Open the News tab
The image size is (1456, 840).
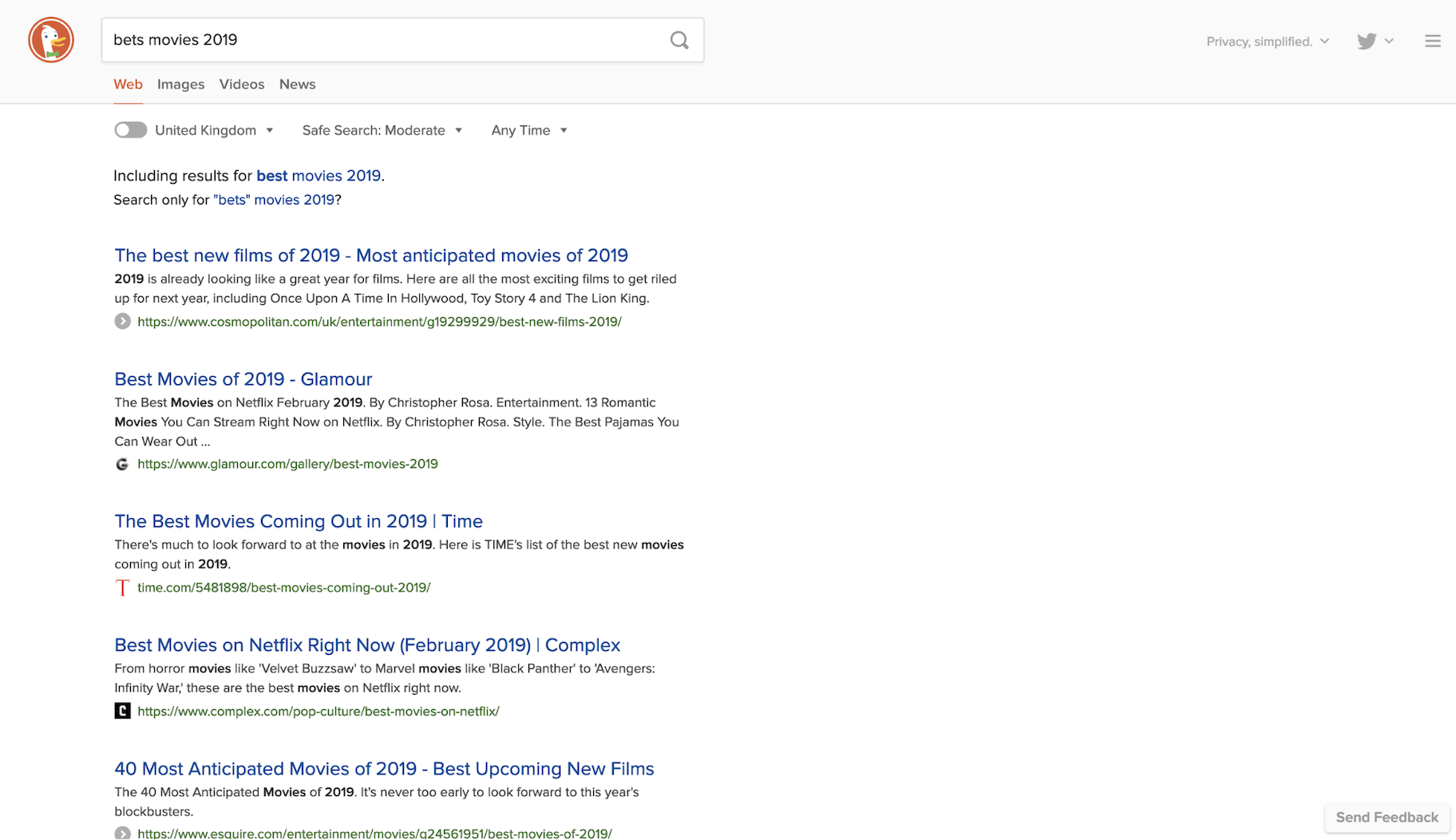pyautogui.click(x=297, y=85)
